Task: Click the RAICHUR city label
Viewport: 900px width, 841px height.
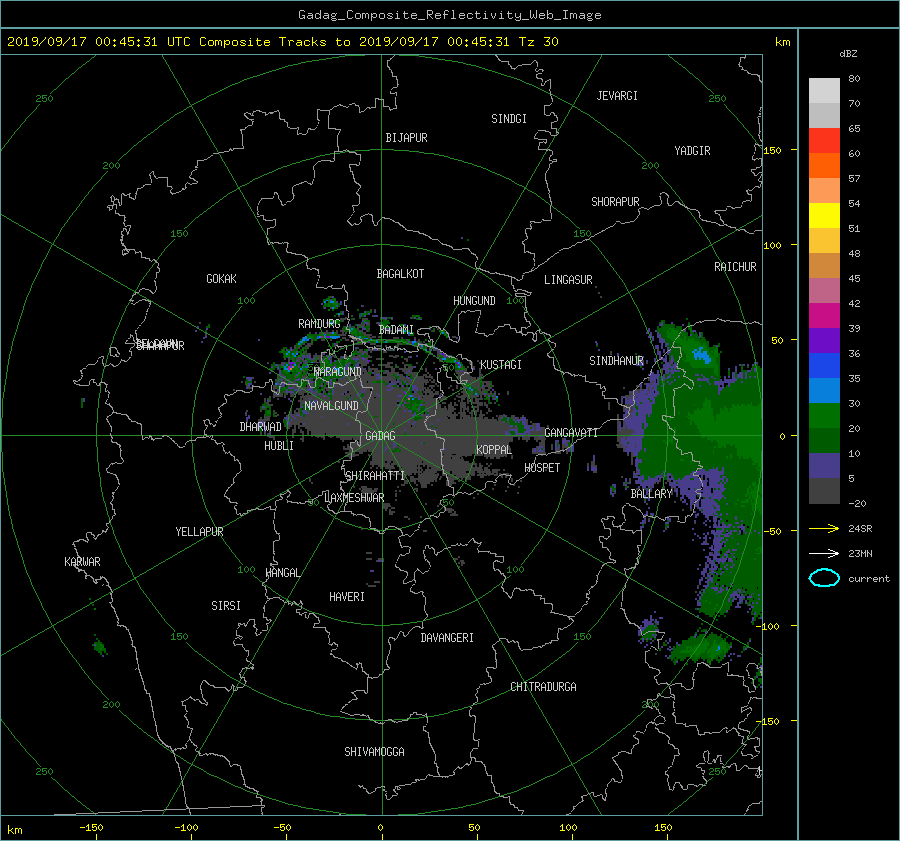Action: (x=735, y=267)
